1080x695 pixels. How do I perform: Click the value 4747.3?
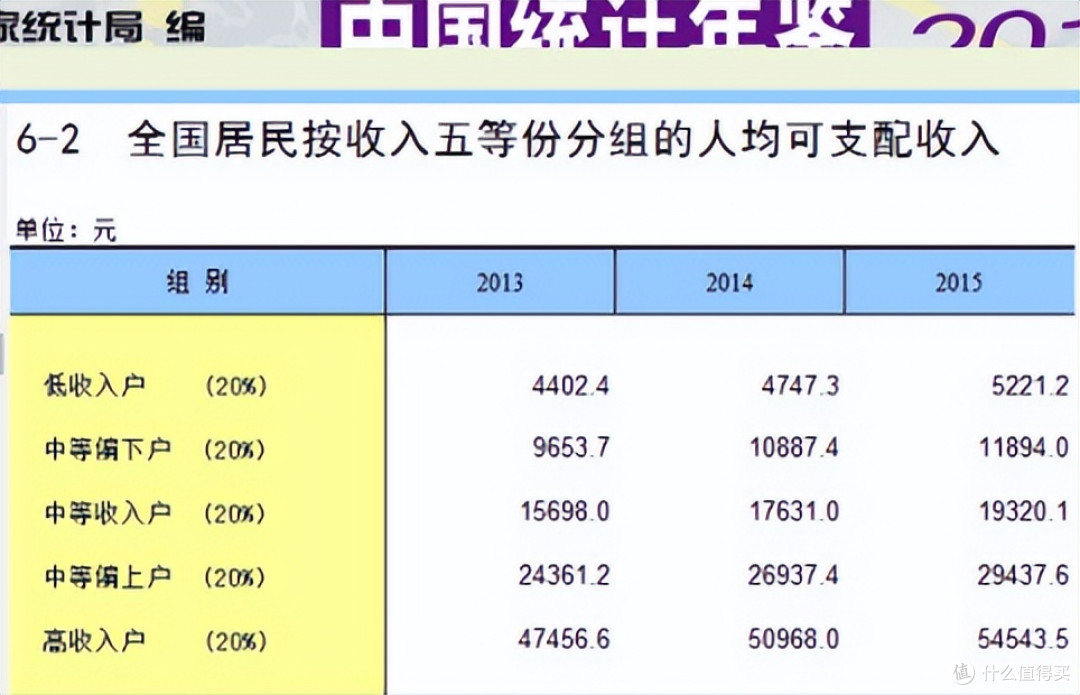(x=800, y=385)
